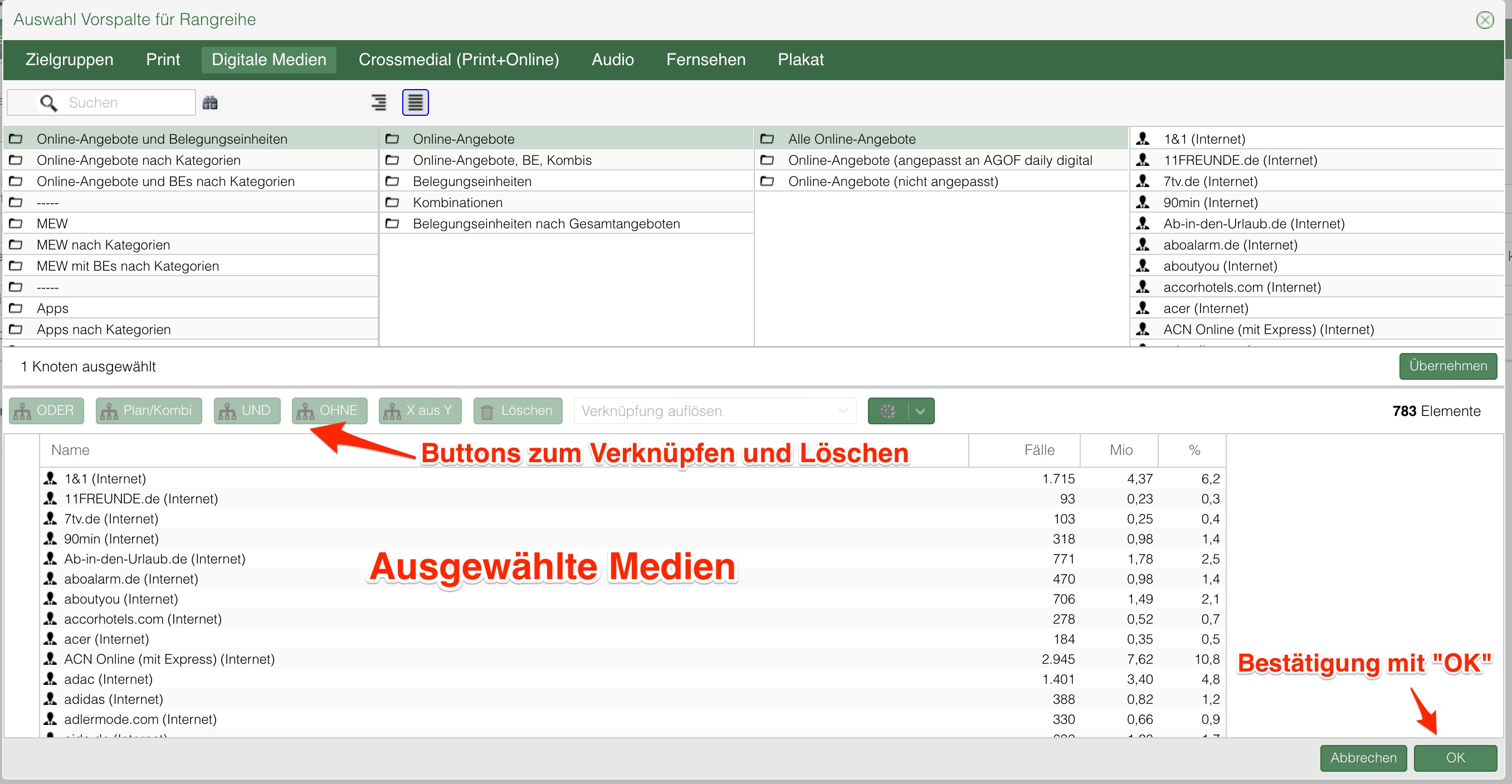Switch to the Plakat tab
Image resolution: width=1512 pixels, height=784 pixels.
(x=800, y=60)
